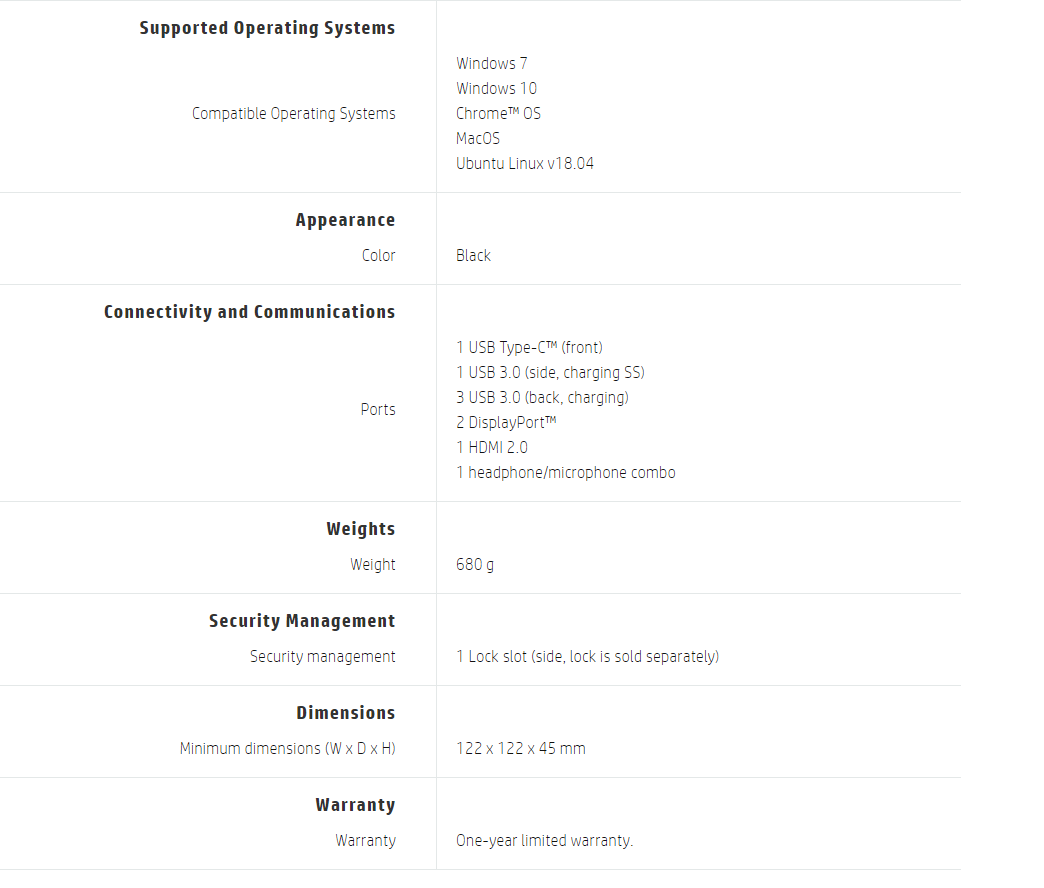This screenshot has width=1044, height=888.
Task: Select the 2 DisplayPort entry
Action: [506, 423]
